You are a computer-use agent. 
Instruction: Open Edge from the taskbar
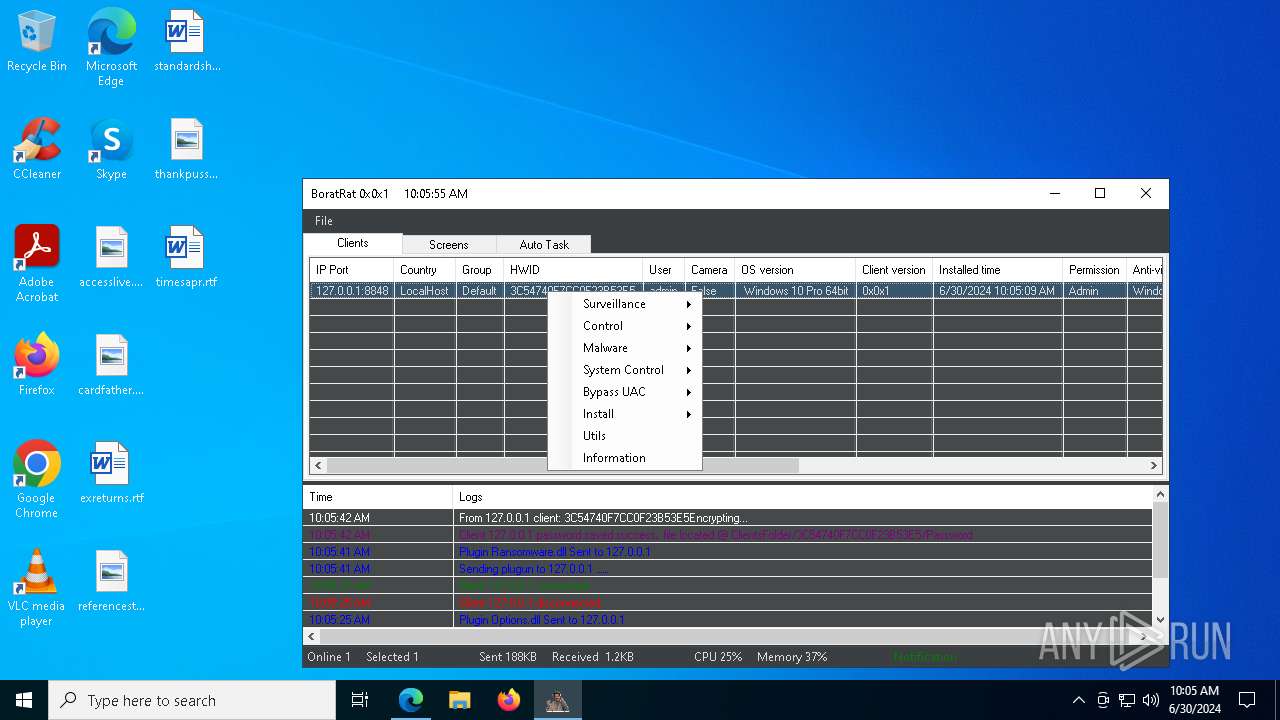411,700
